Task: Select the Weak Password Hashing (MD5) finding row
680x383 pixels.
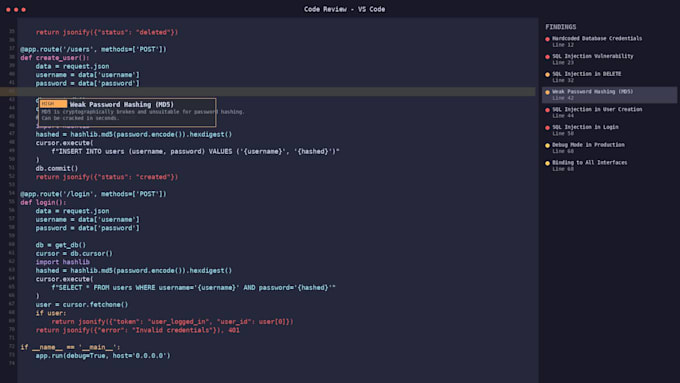Action: pyautogui.click(x=609, y=95)
